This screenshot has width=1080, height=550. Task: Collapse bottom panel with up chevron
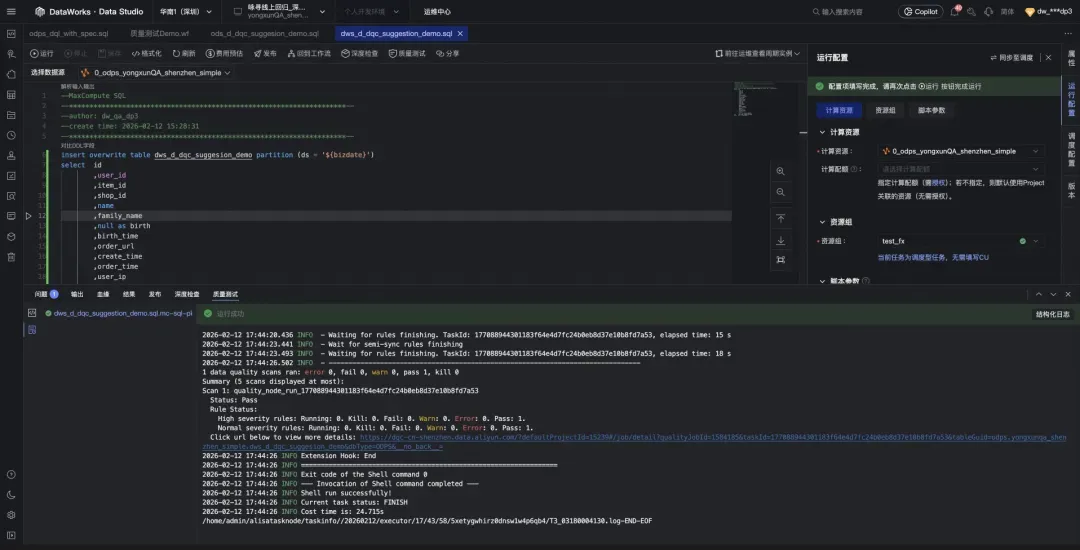point(1038,294)
